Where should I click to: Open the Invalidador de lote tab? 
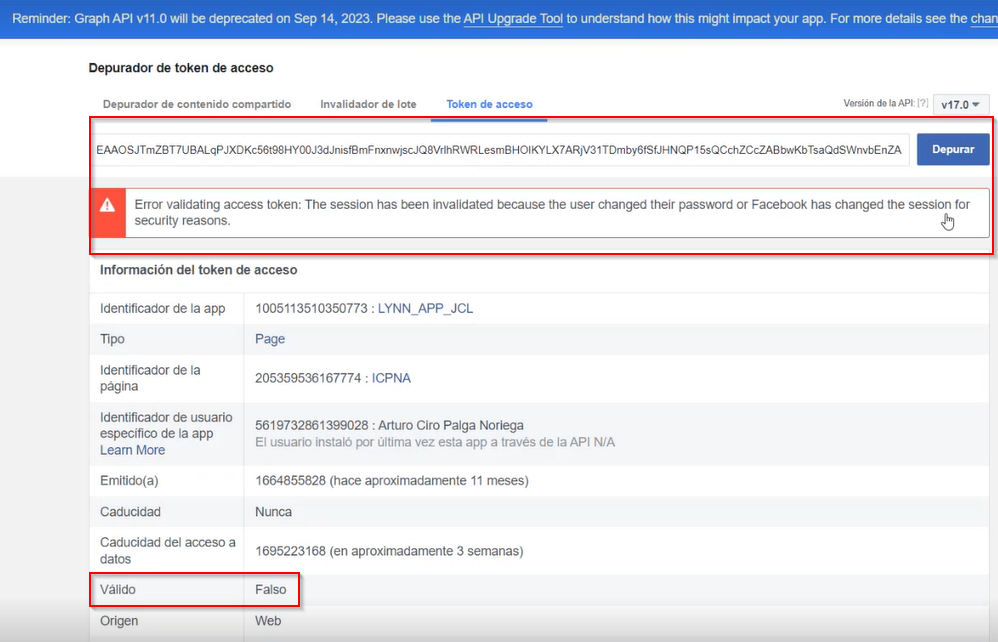coord(368,104)
